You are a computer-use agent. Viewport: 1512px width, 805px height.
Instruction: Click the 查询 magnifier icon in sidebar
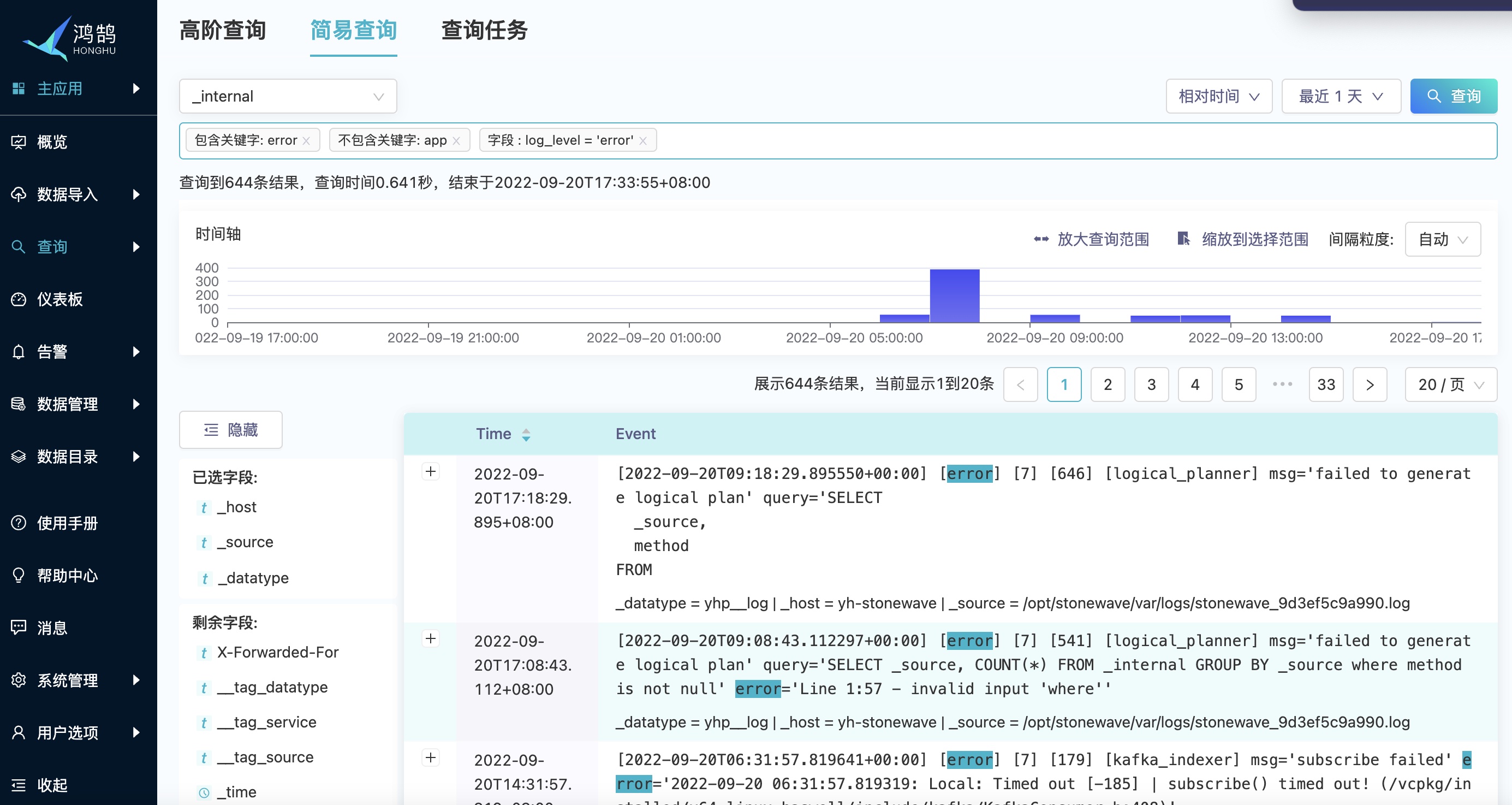(x=18, y=247)
